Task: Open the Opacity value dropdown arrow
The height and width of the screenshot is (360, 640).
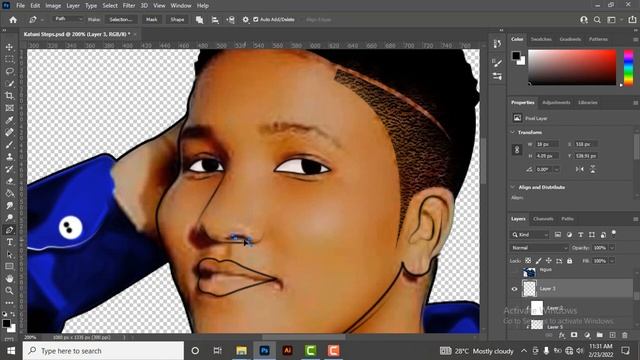Action: pyautogui.click(x=612, y=248)
